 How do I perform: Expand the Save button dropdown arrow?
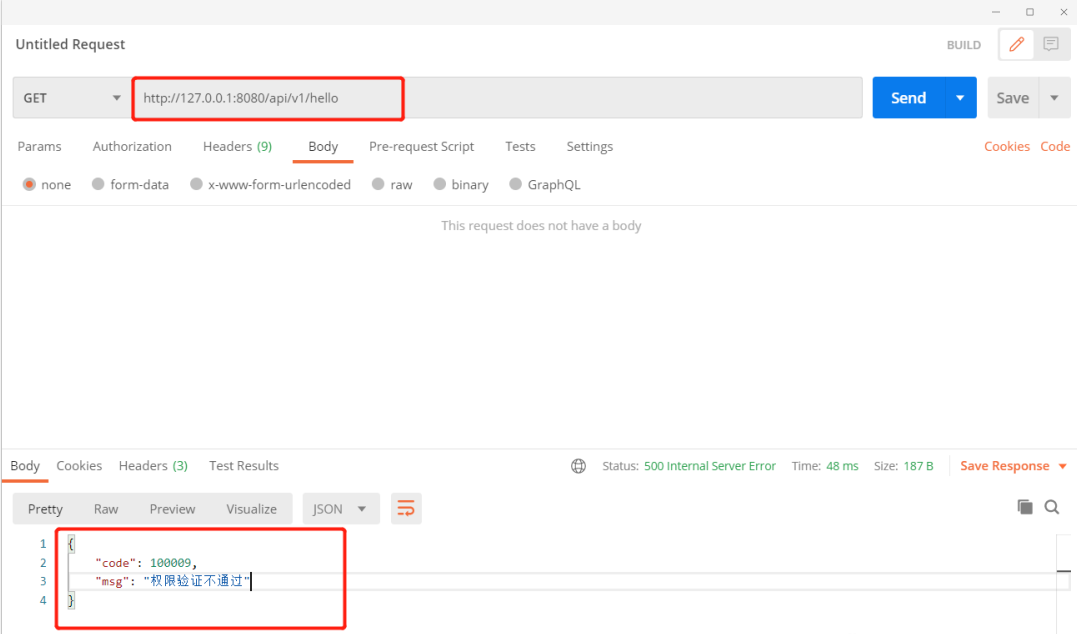(x=1054, y=98)
